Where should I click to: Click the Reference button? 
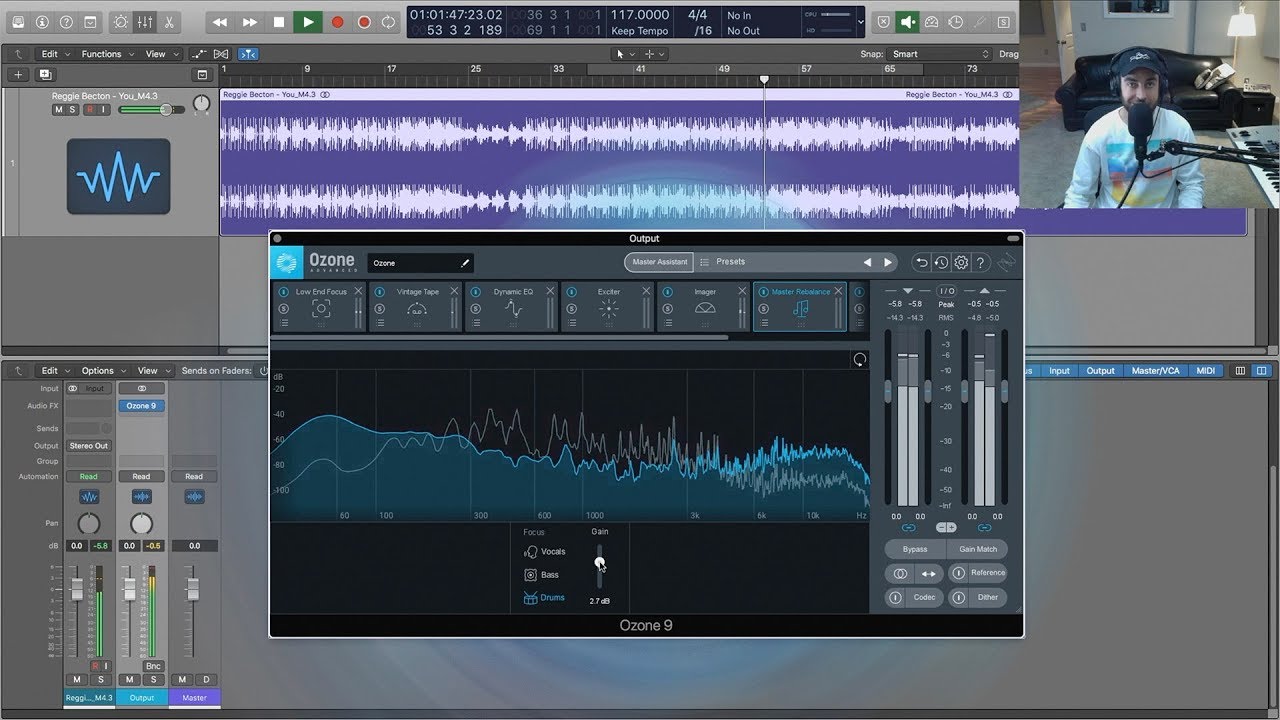pos(978,573)
